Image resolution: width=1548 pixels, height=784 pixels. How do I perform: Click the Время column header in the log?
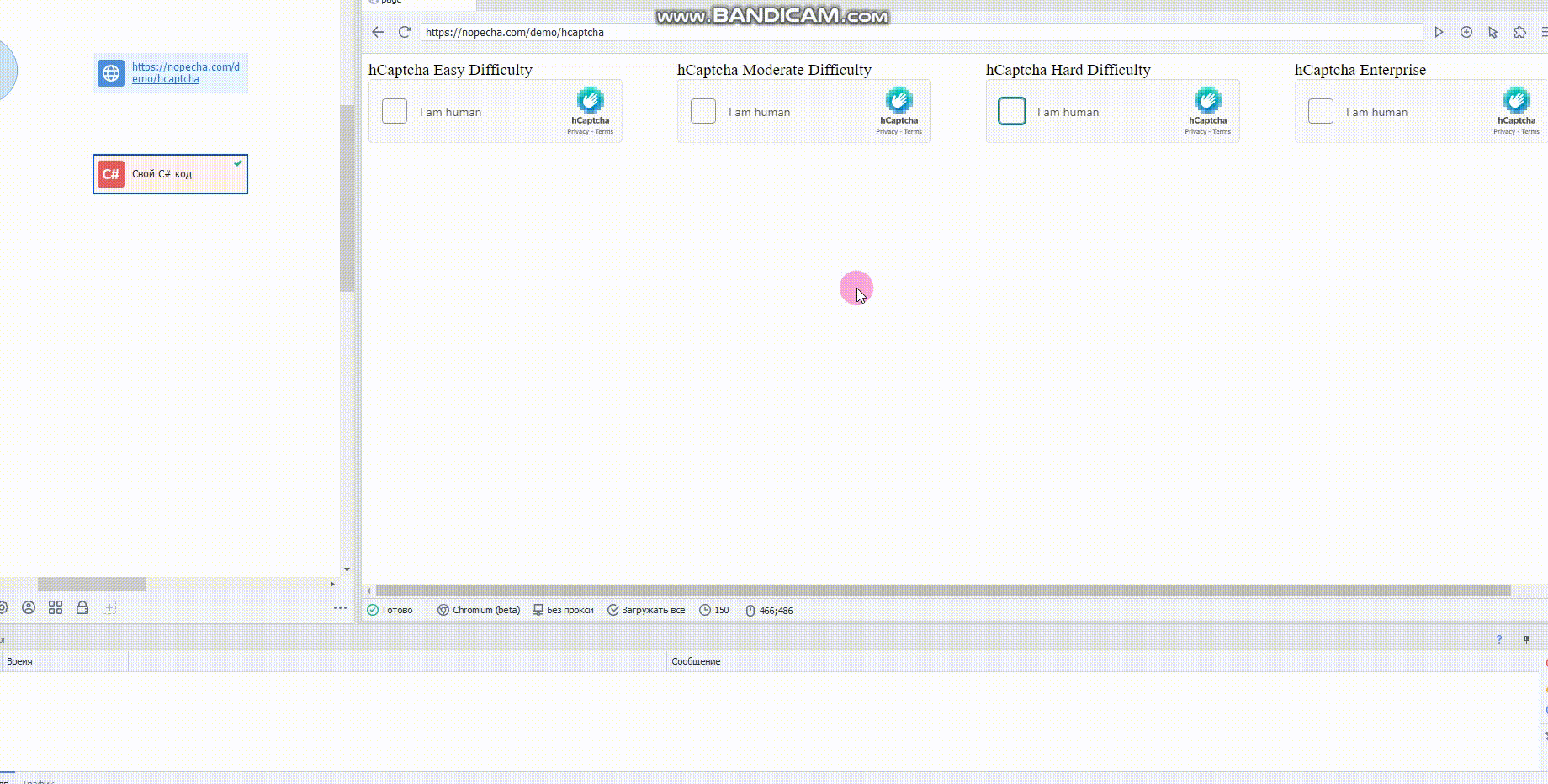(65, 661)
